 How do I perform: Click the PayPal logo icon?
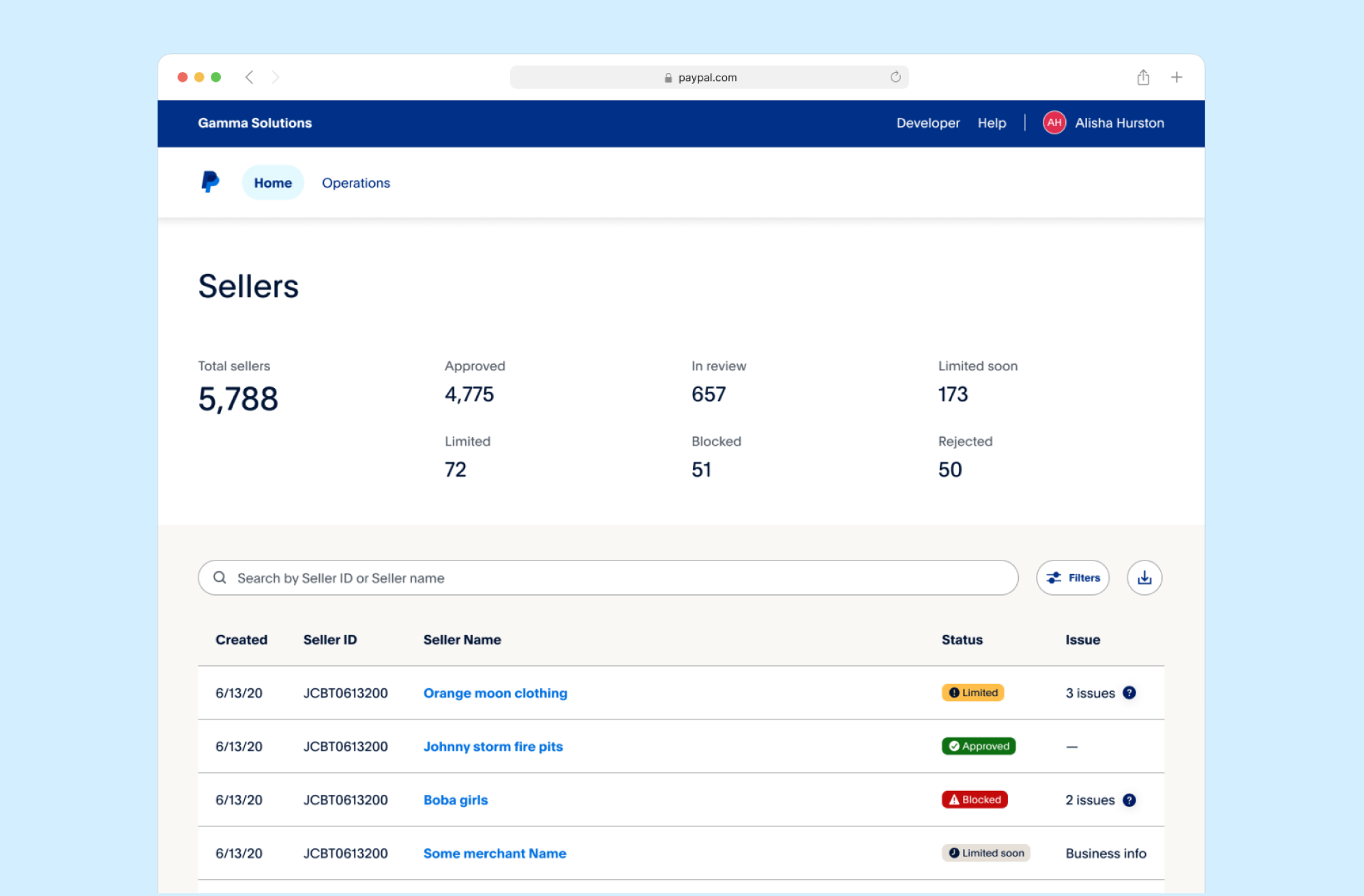pos(210,182)
